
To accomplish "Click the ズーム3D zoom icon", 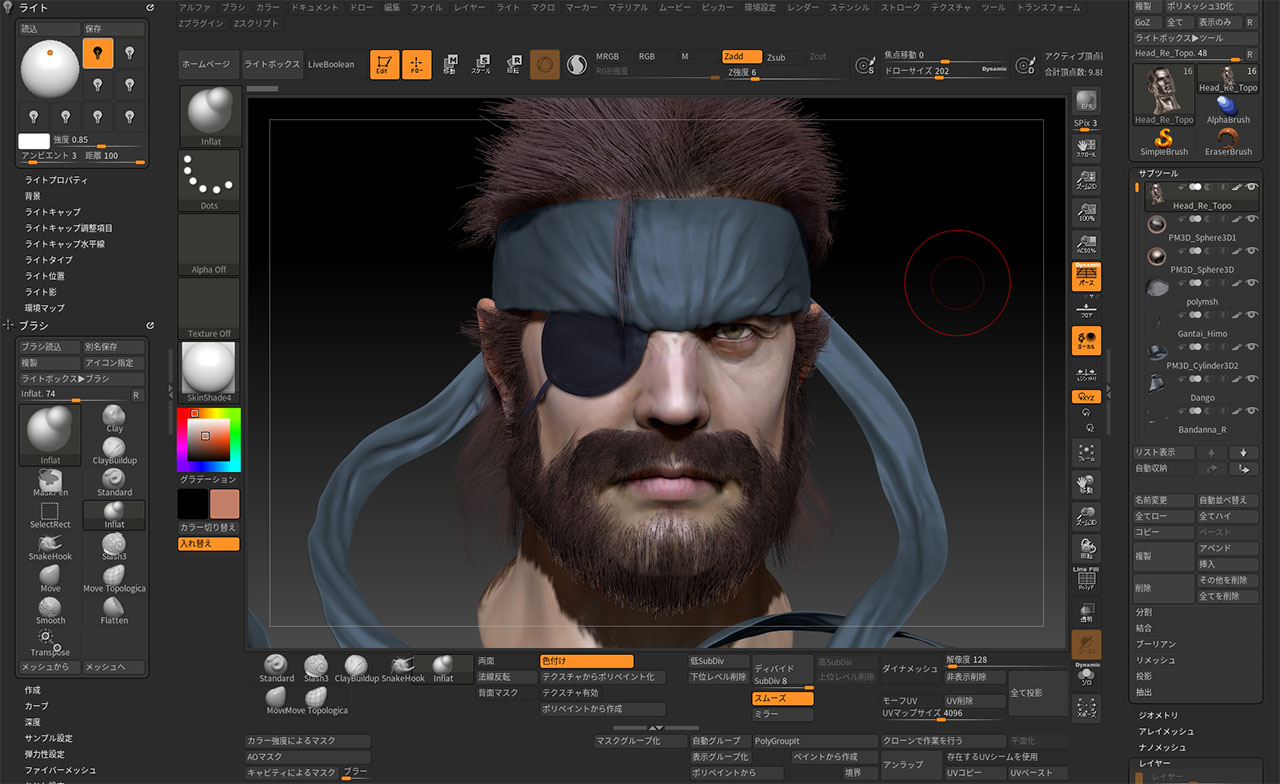I will point(1086,516).
